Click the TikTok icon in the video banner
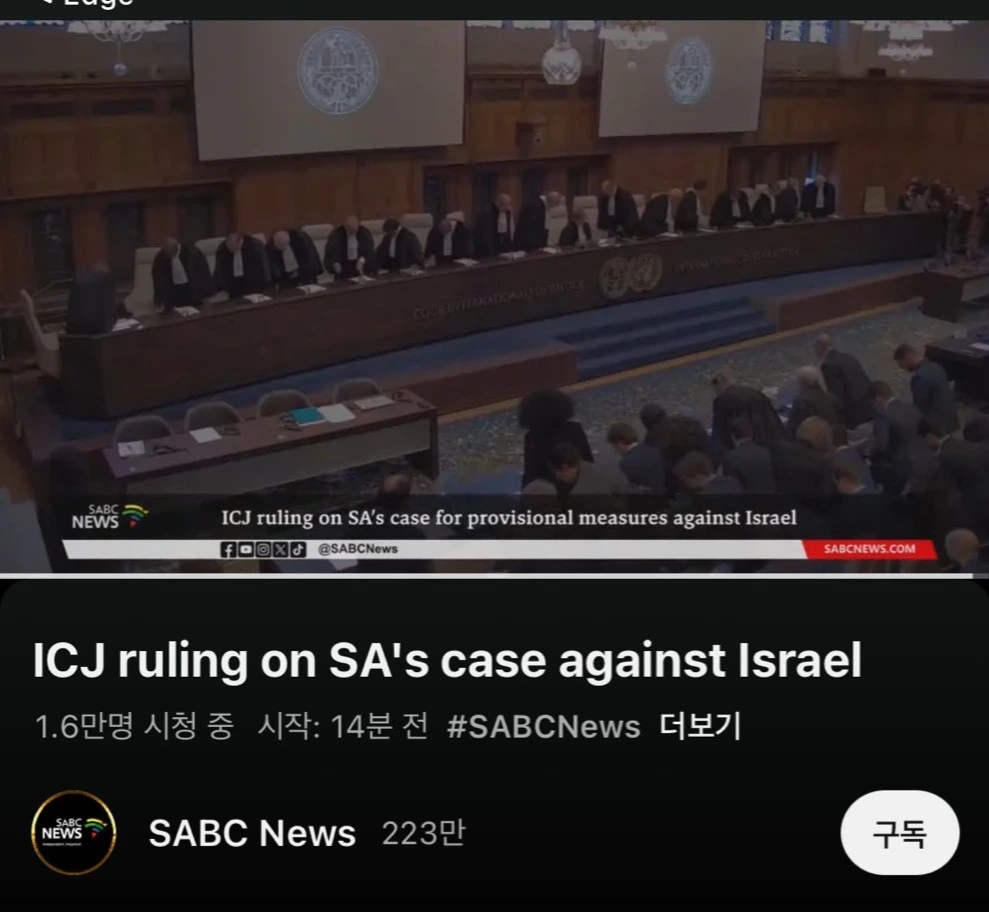Viewport: 989px width, 912px height. tap(298, 549)
